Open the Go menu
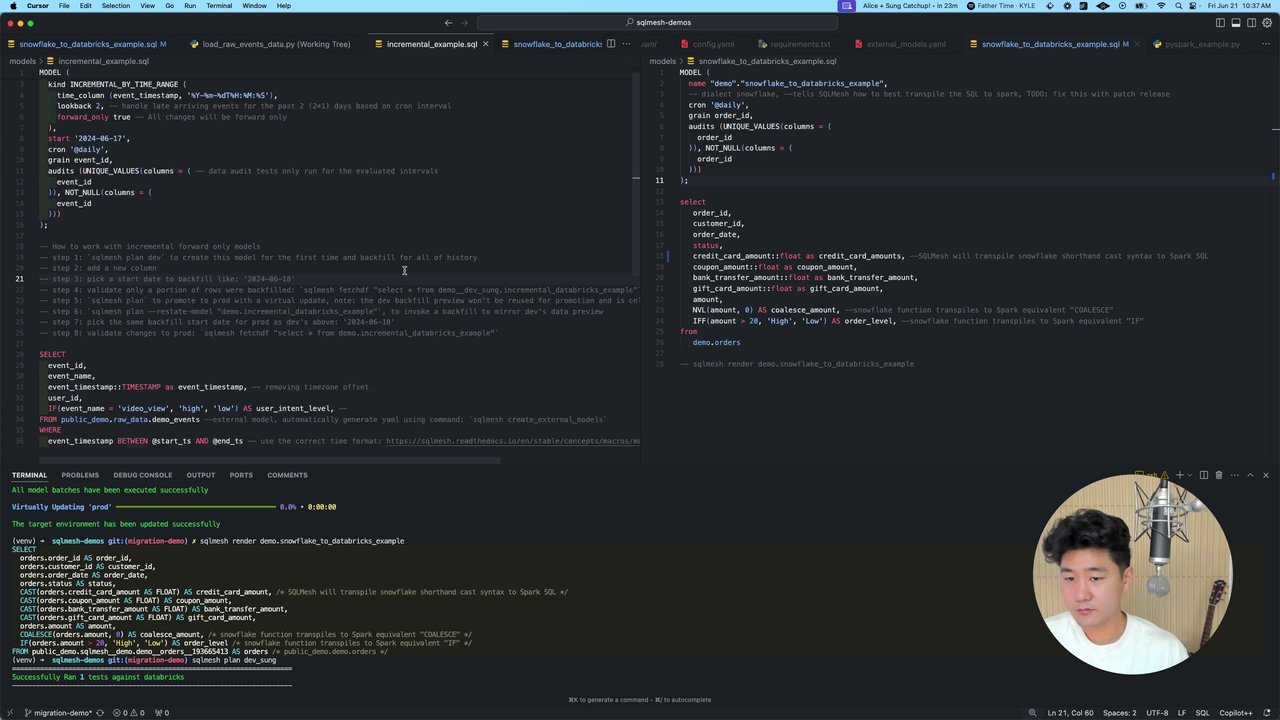The height and width of the screenshot is (720, 1280). tap(169, 6)
